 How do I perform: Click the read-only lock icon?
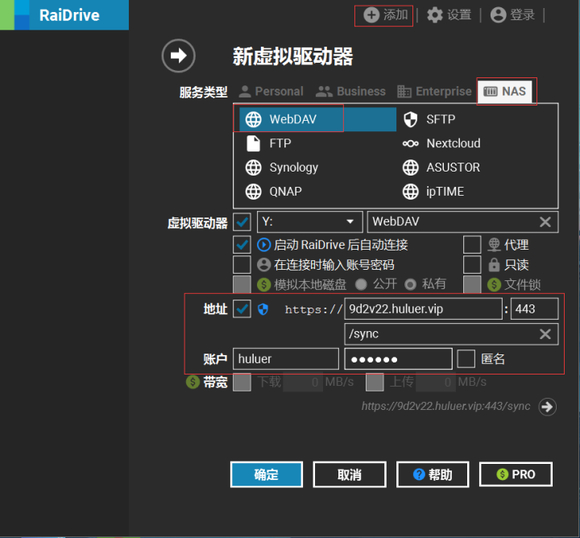[x=494, y=265]
